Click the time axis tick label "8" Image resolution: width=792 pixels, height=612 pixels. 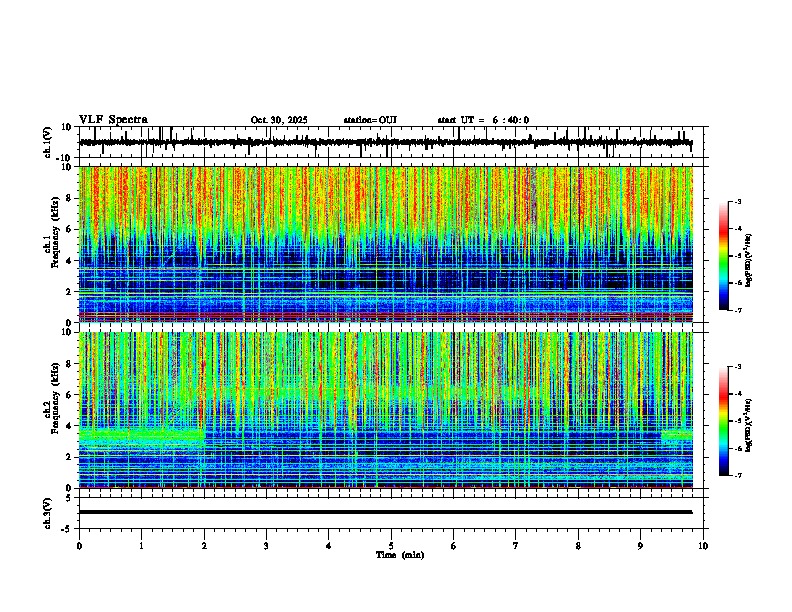click(x=578, y=546)
